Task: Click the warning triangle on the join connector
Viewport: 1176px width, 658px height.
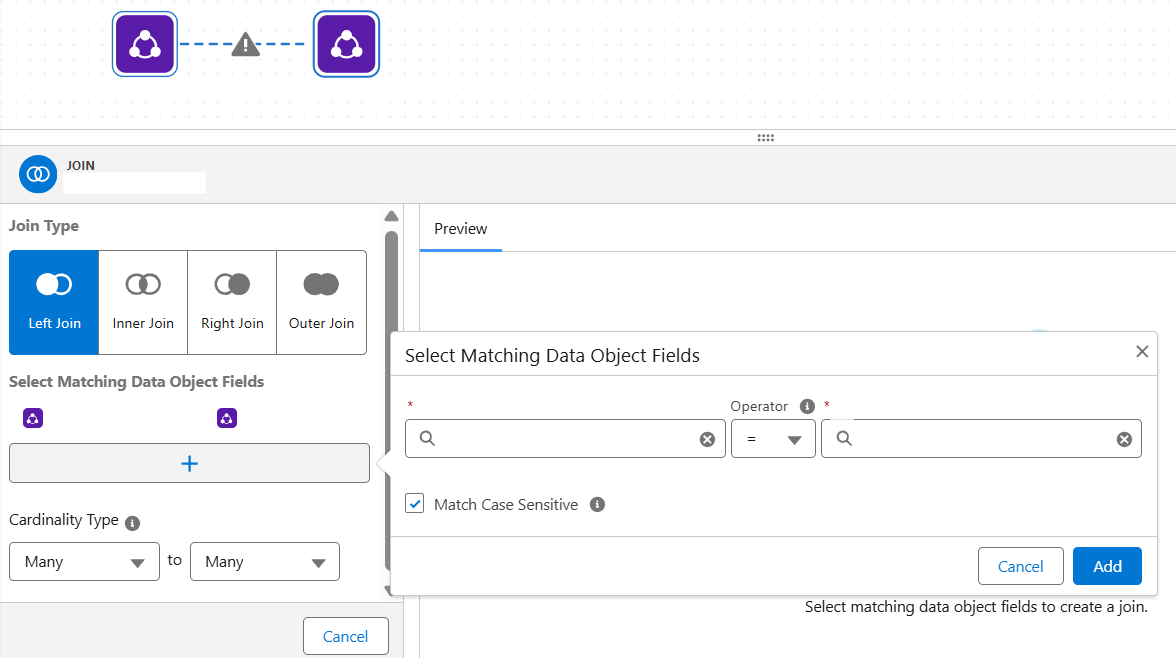Action: click(x=245, y=45)
